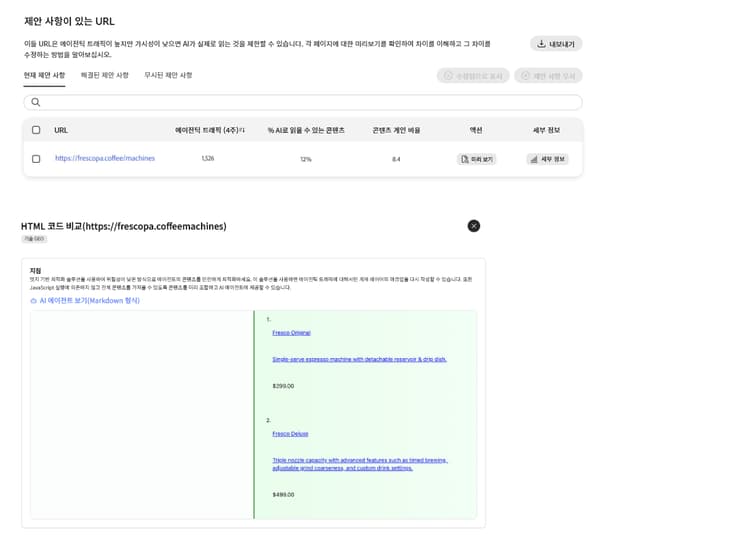The image size is (750, 538).
Task: Click the % AI로 읽을 수 있는 콘텐츠 header
Action: 306,130
